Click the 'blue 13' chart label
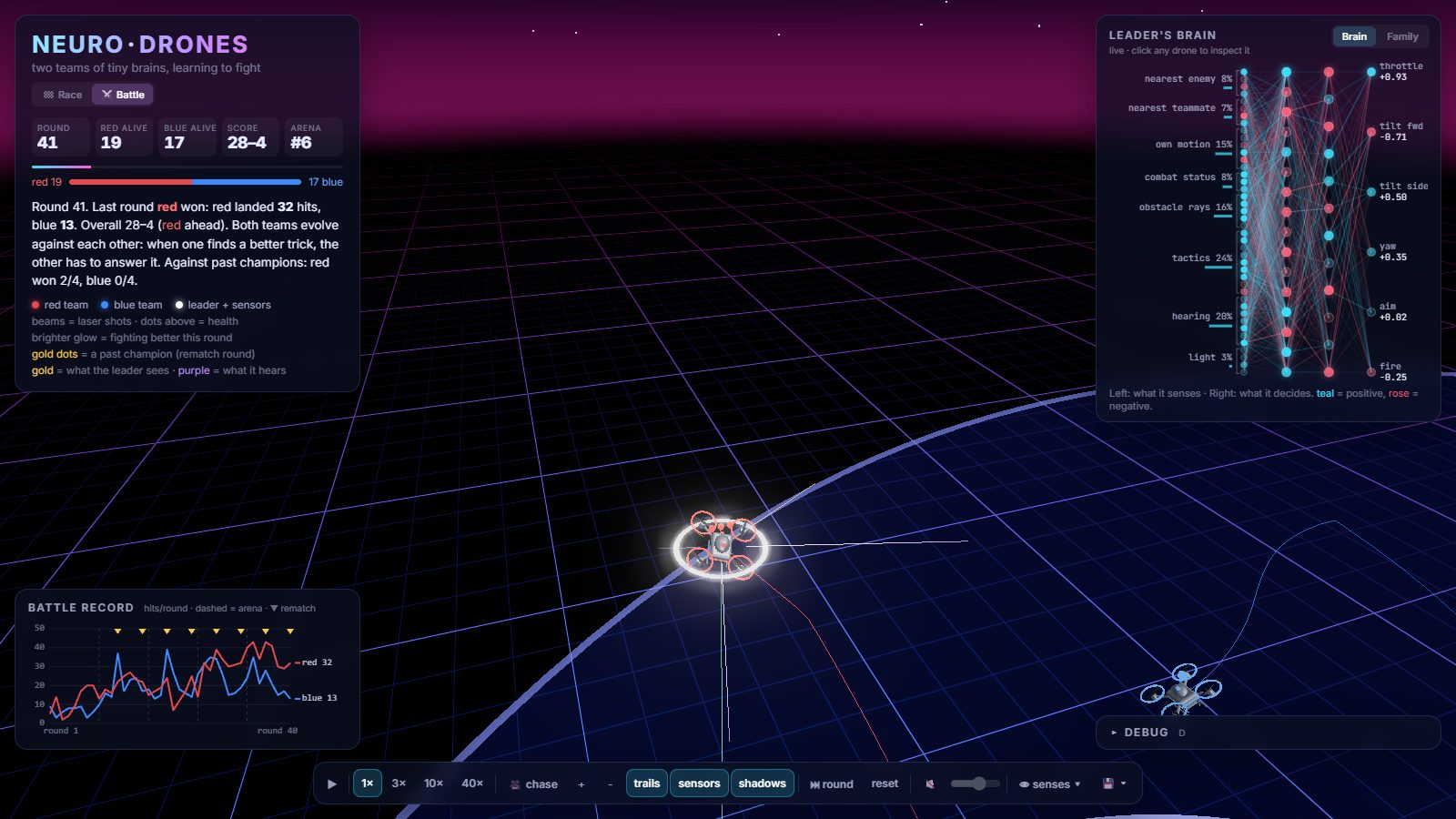Viewport: 1456px width, 819px height. pos(318,698)
